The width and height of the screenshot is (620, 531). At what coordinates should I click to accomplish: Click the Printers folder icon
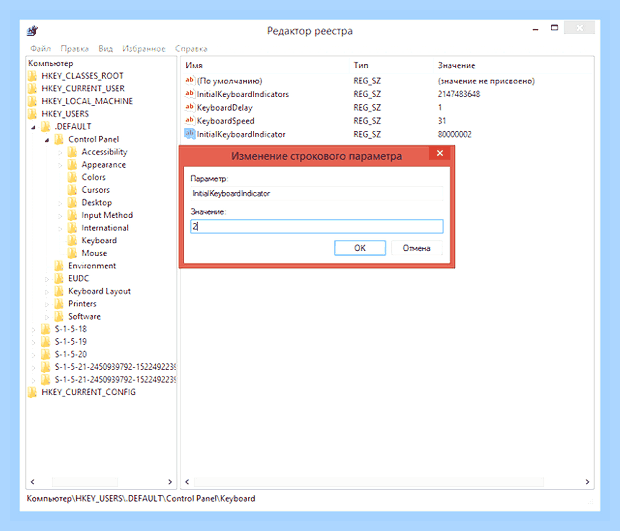[x=59, y=304]
